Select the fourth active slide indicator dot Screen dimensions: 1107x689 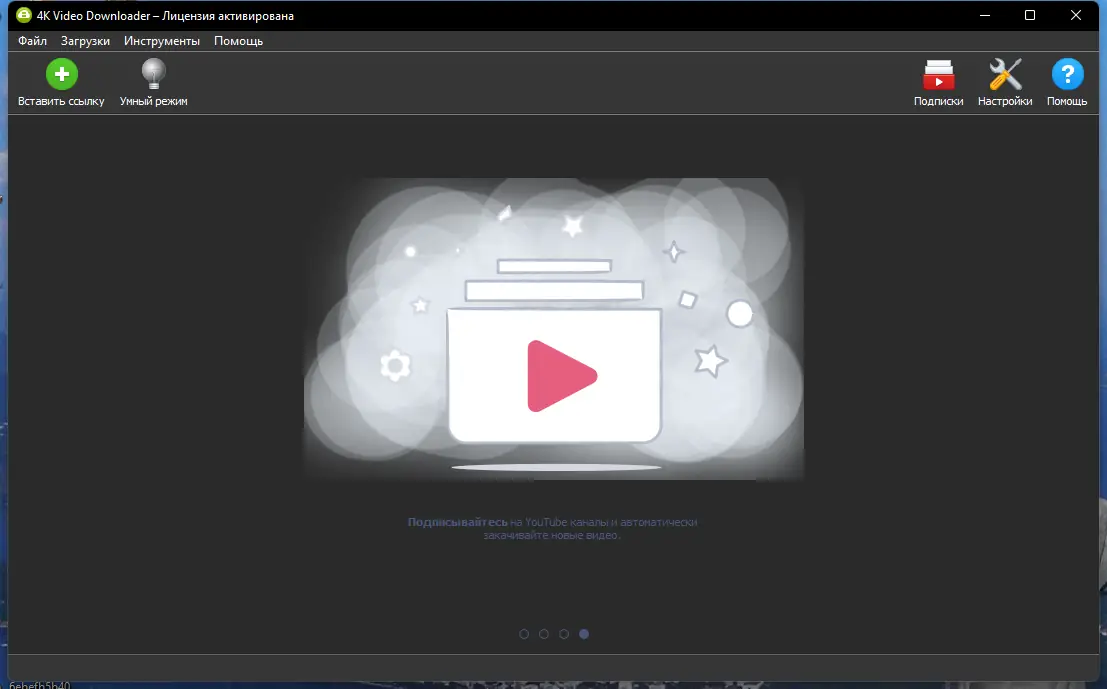point(584,634)
